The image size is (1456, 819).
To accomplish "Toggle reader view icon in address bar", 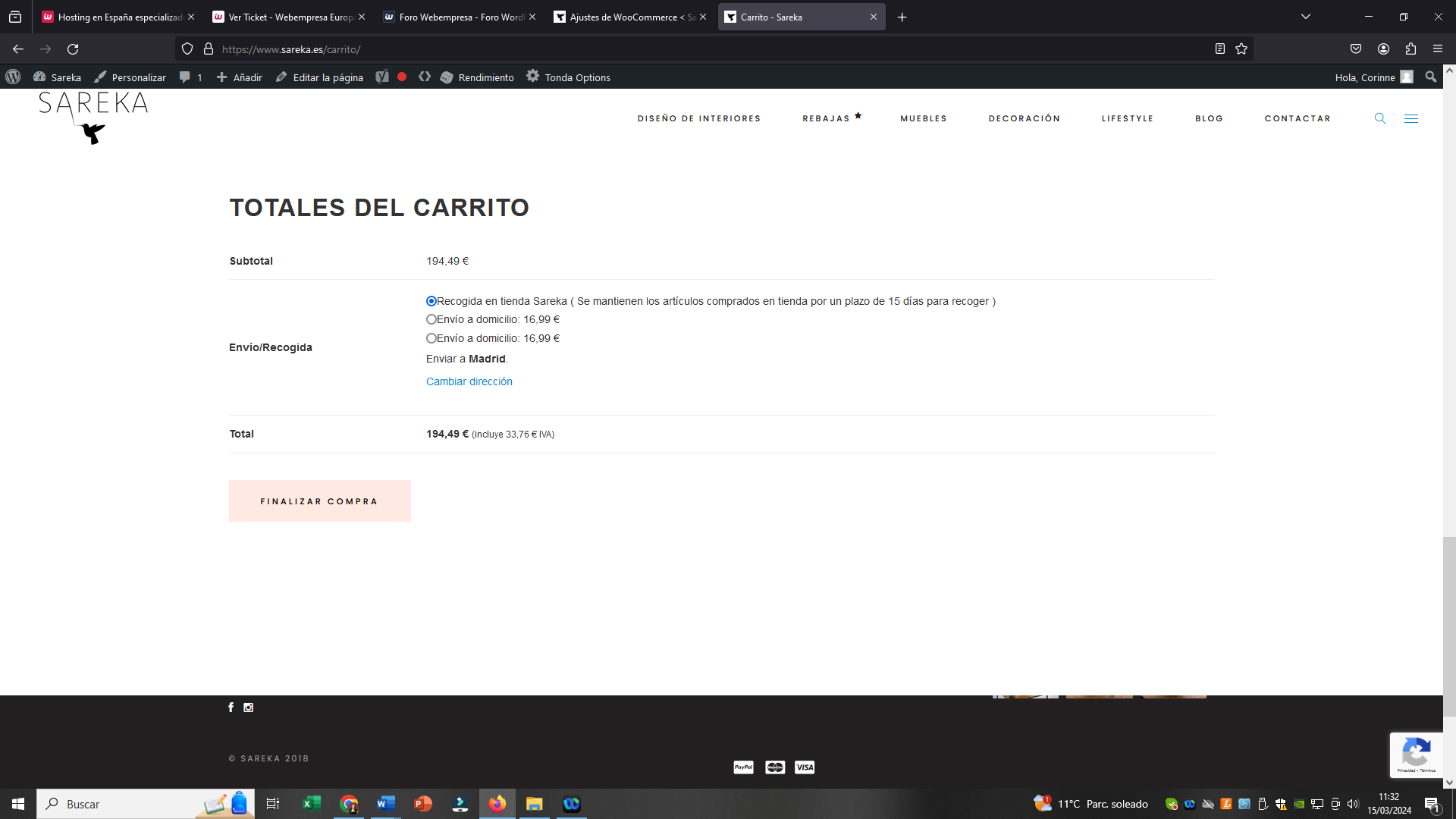I will pyautogui.click(x=1220, y=49).
